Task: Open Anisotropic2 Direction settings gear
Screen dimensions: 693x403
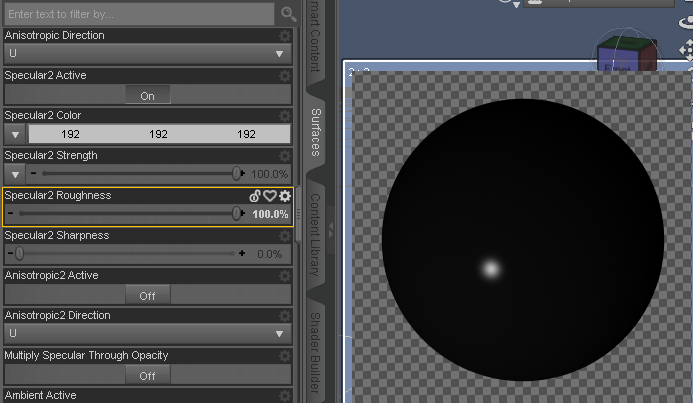Action: pyautogui.click(x=285, y=316)
